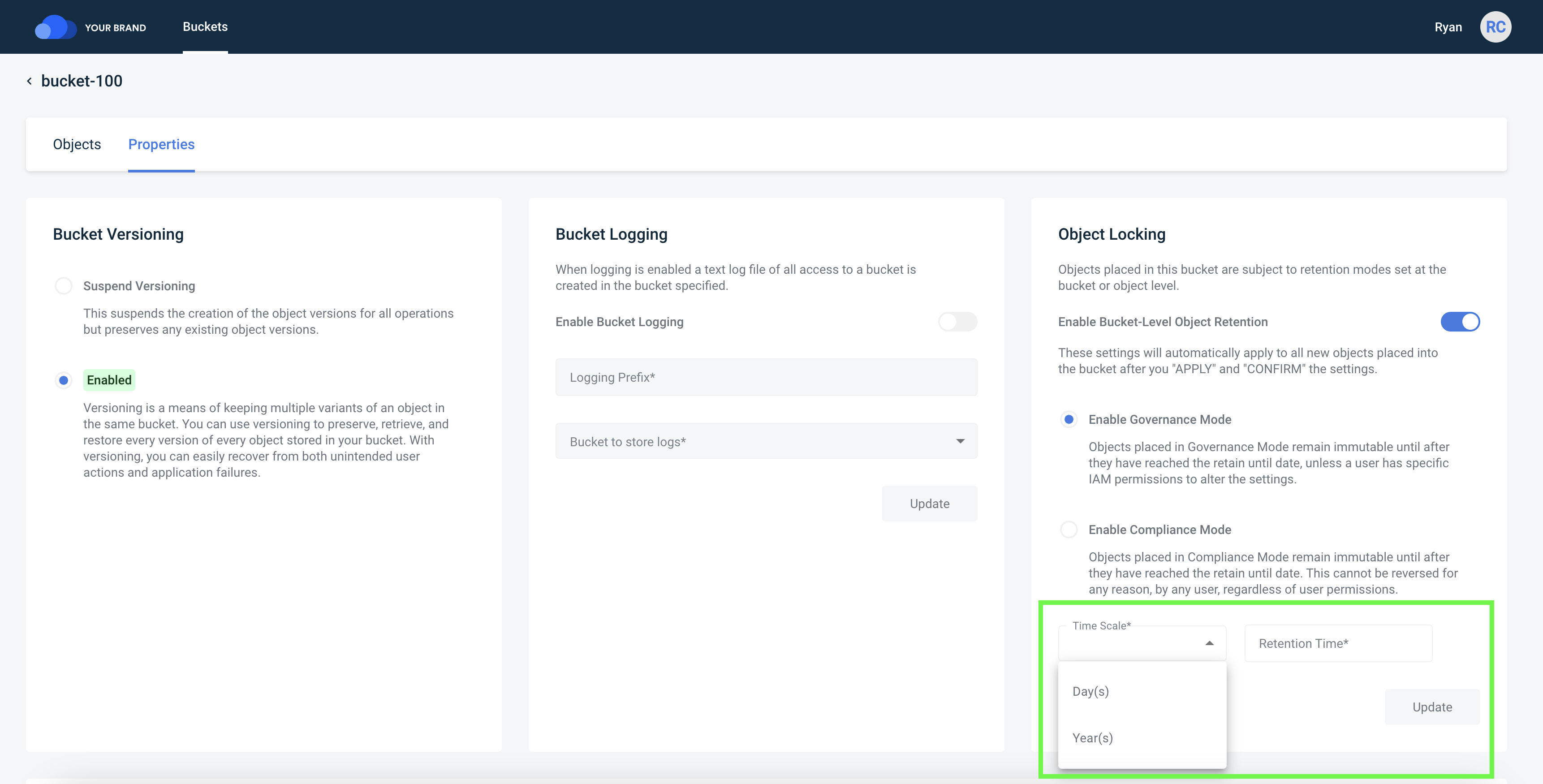Viewport: 1543px width, 784px height.
Task: Open the Bucket to store logs dropdown
Action: (766, 441)
